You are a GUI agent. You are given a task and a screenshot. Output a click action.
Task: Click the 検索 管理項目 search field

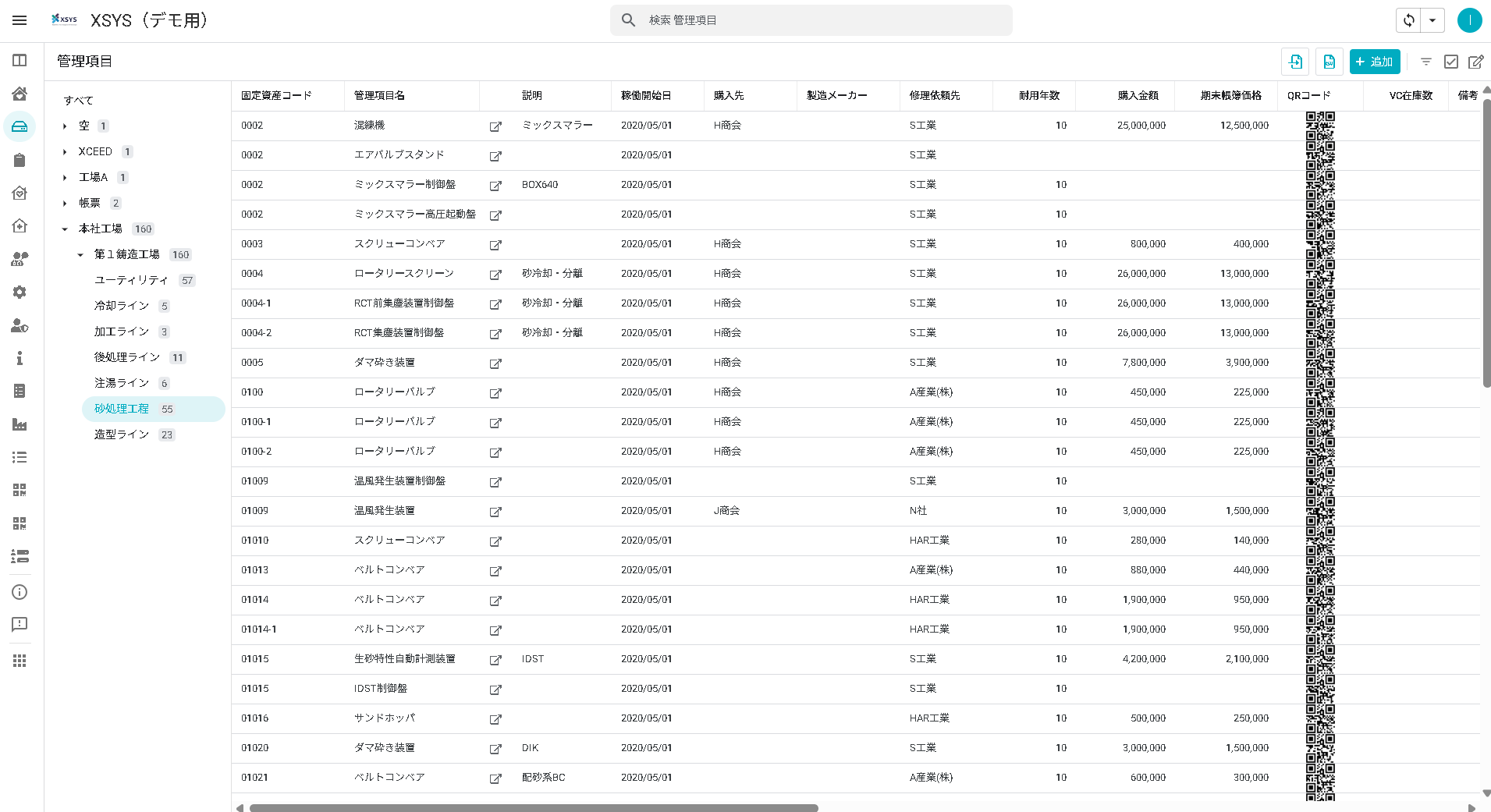tap(811, 20)
